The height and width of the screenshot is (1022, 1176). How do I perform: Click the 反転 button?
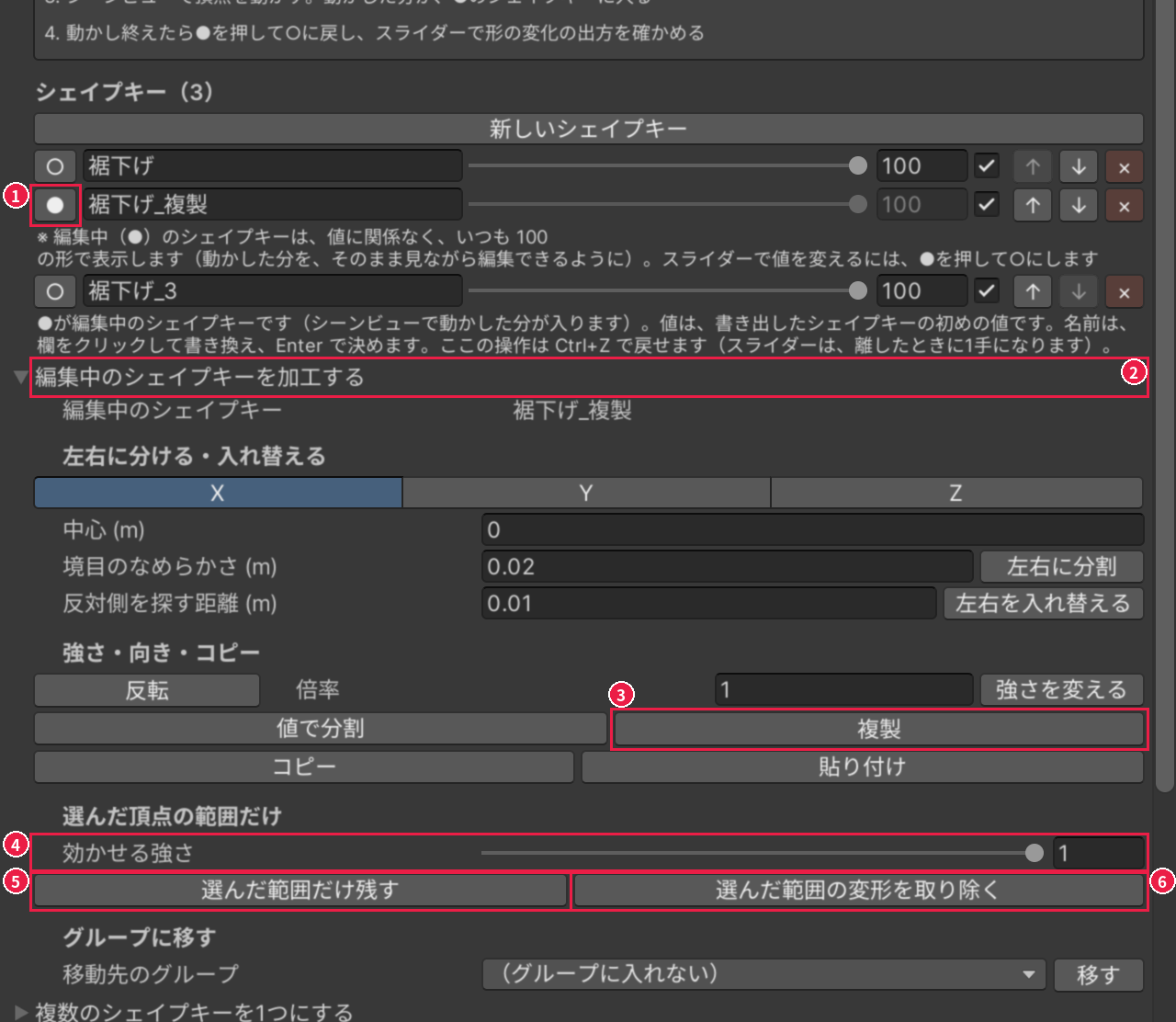pos(147,690)
